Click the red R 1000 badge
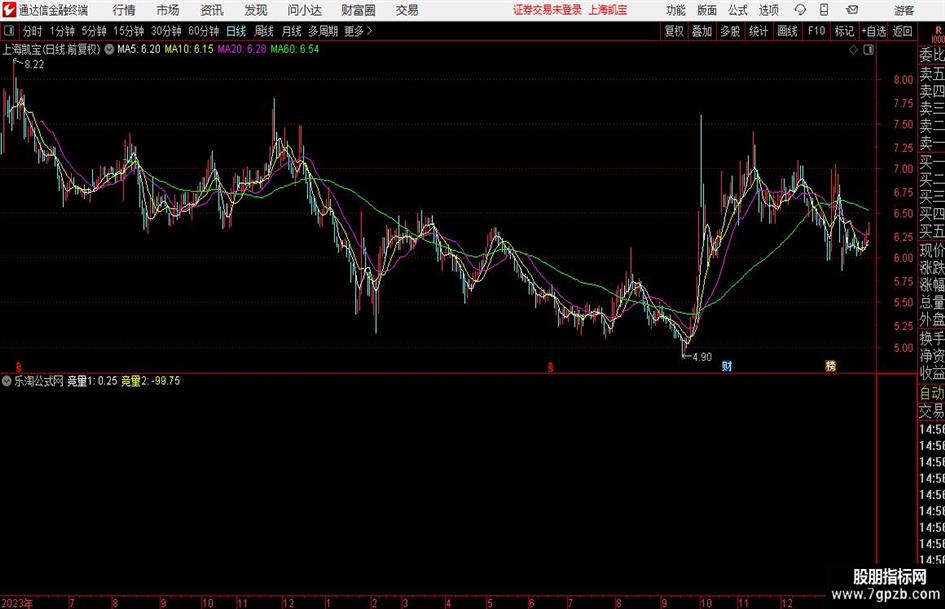This screenshot has height=609, width=945. (x=937, y=34)
